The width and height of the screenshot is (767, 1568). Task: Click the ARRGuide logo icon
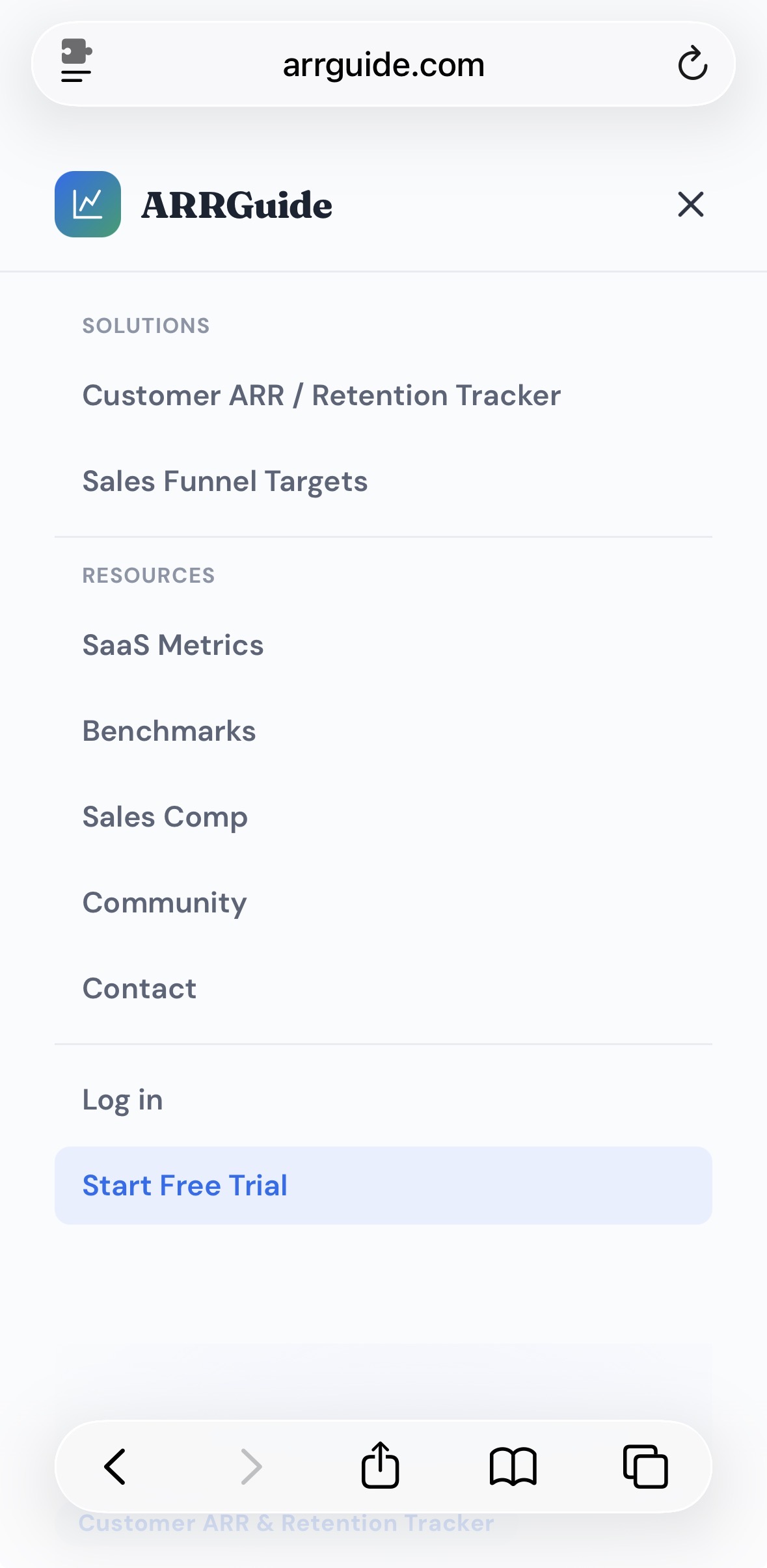[x=88, y=205]
